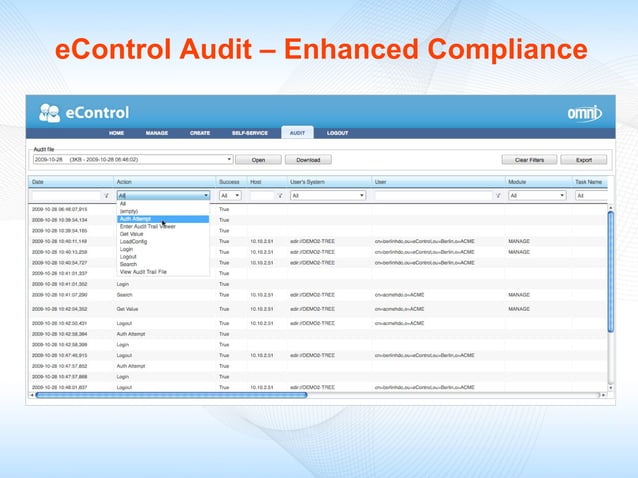Choose 'Enter Audit Trail Viewer' option
Viewport: 638px width, 478px height.
(163, 227)
